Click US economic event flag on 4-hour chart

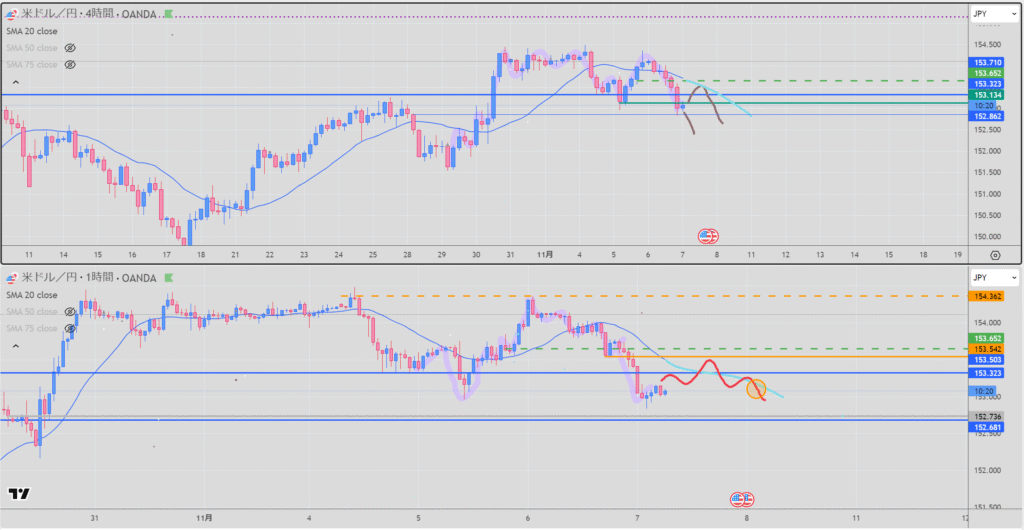pos(709,236)
